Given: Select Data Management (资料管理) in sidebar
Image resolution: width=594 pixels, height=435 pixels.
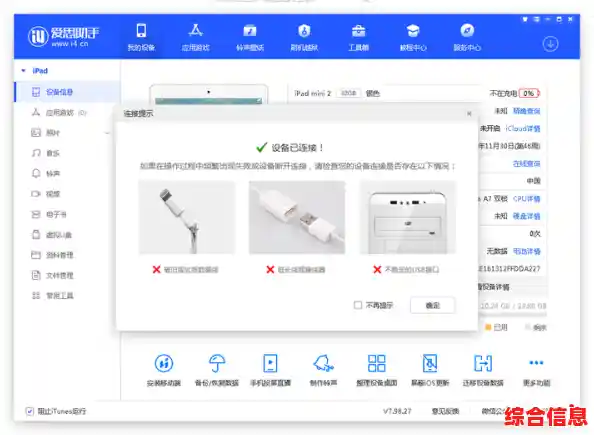Looking at the screenshot, I should pyautogui.click(x=67, y=255).
